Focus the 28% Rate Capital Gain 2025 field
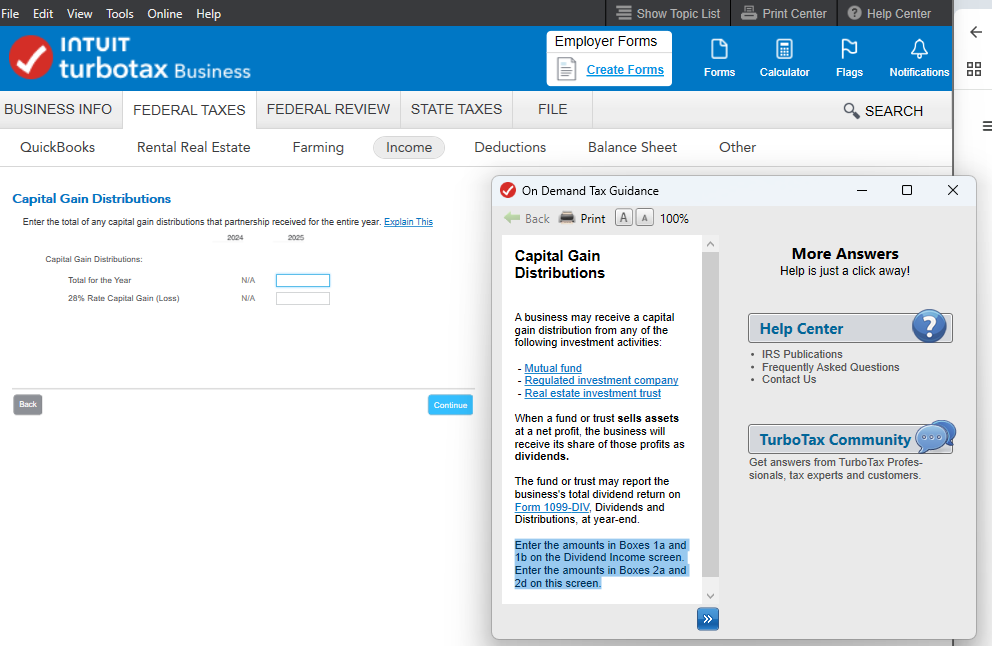The width and height of the screenshot is (992, 646). point(302,299)
